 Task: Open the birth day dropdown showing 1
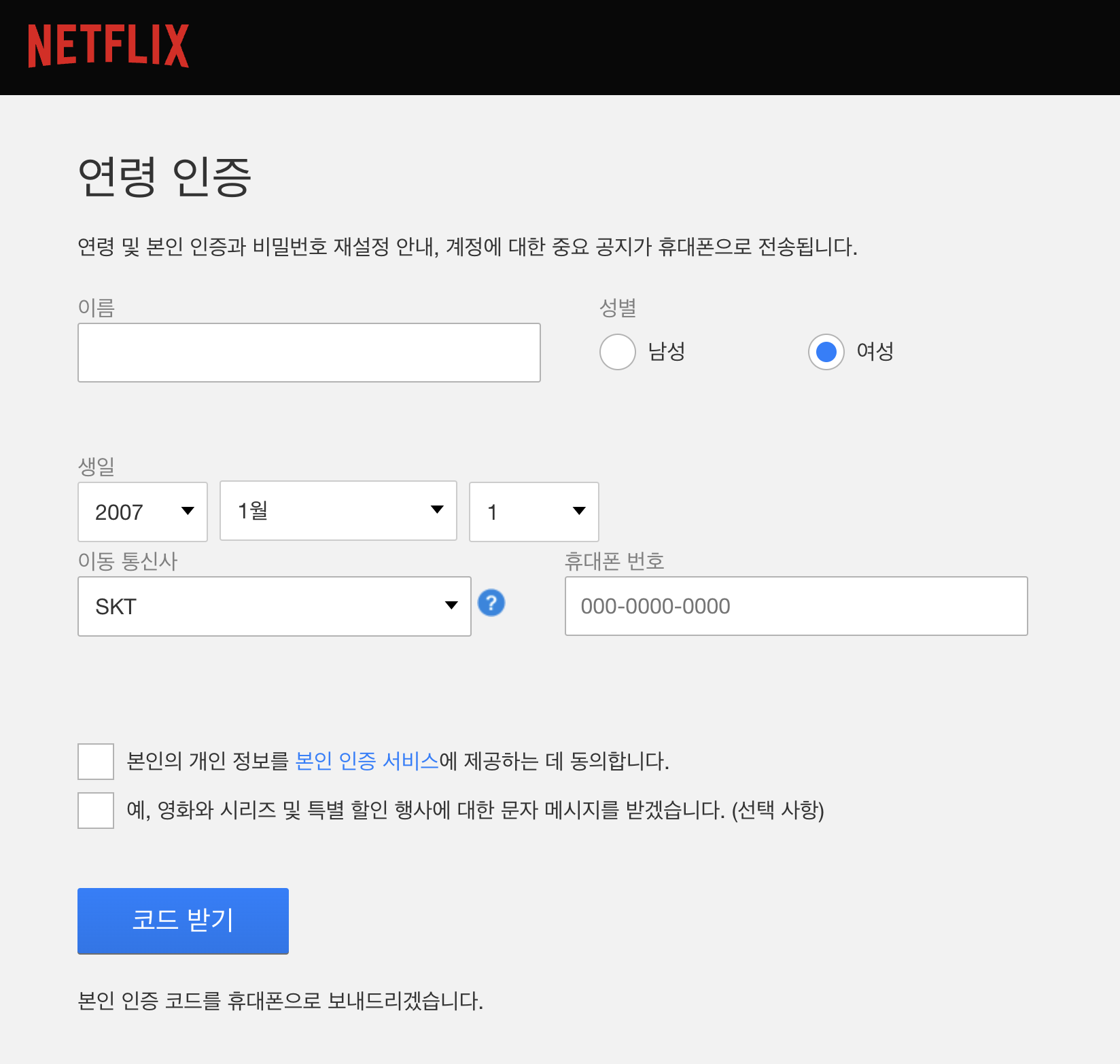[534, 512]
